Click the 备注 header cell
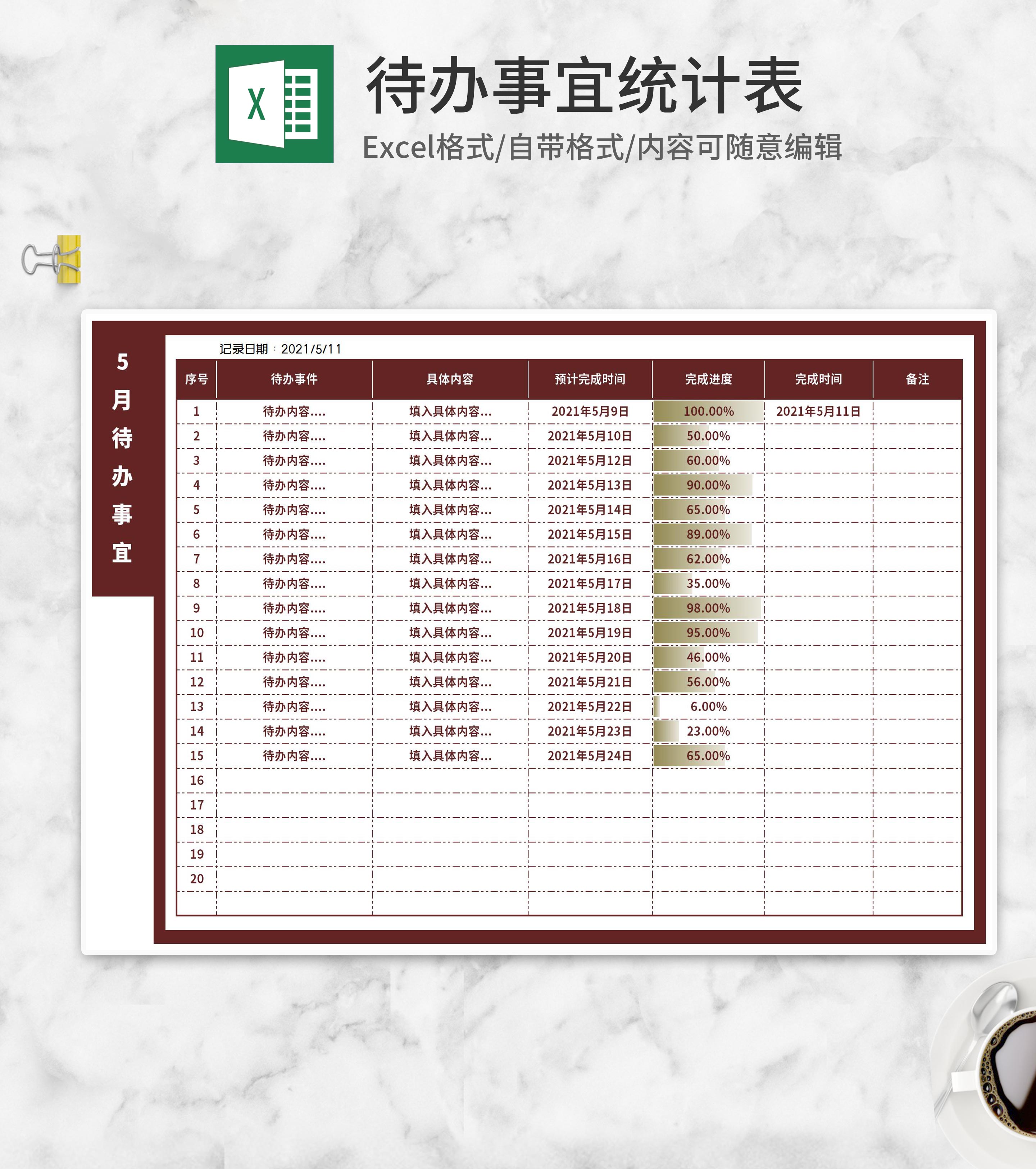1036x1169 pixels. [917, 379]
